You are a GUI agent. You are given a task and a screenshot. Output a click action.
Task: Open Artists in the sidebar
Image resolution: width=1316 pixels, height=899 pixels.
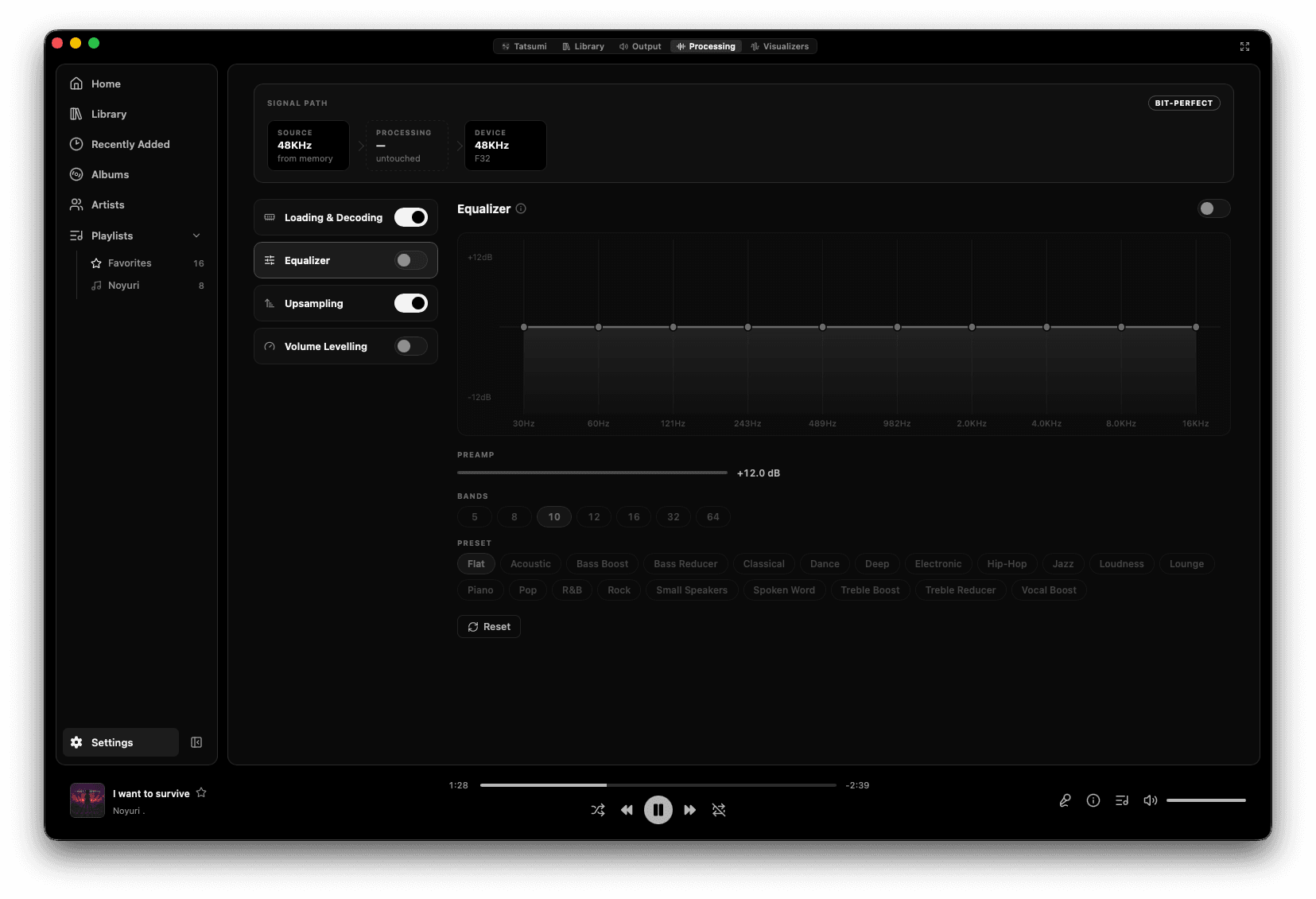point(136,204)
